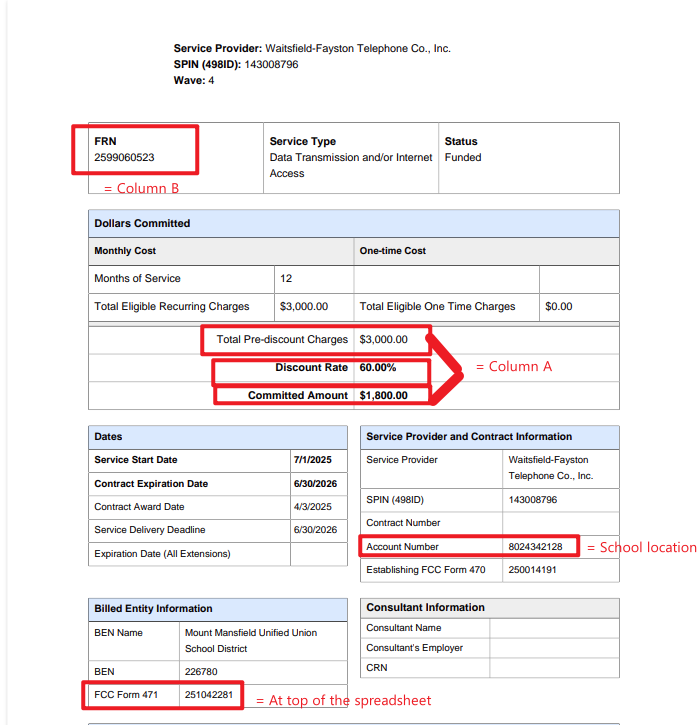Image resolution: width=700 pixels, height=725 pixels.
Task: Click the Dollars Committed section header
Action: tap(142, 223)
